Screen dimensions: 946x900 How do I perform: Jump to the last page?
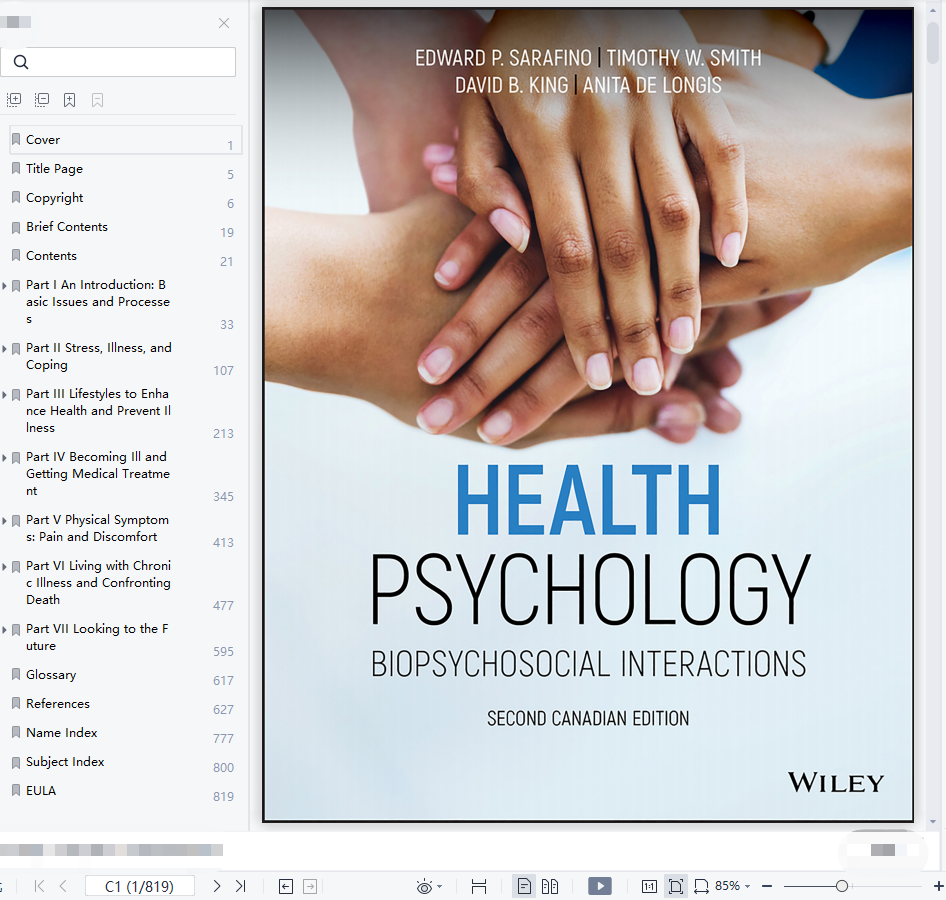tap(241, 886)
